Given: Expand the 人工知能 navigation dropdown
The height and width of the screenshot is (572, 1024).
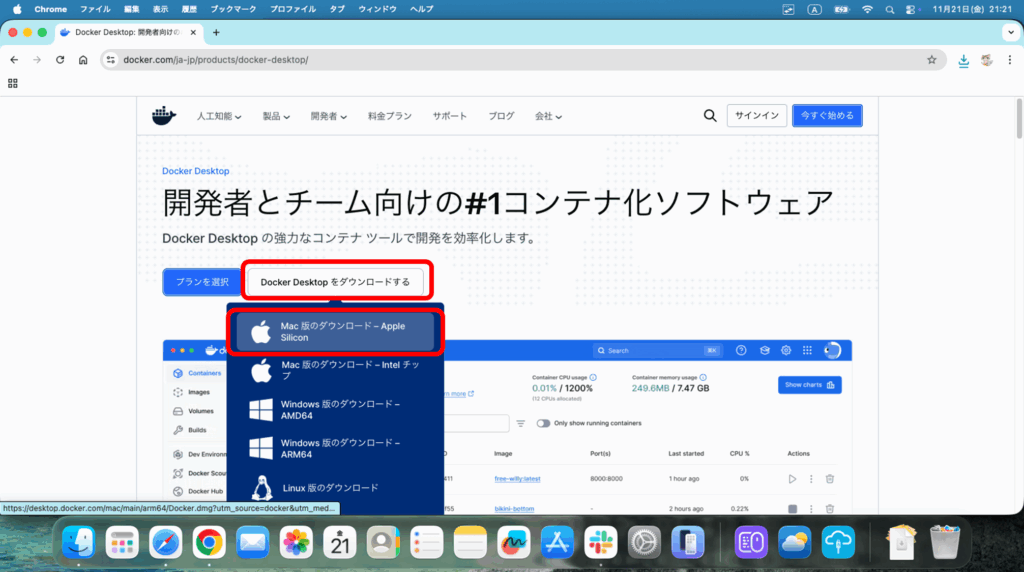Looking at the screenshot, I should pyautogui.click(x=219, y=116).
